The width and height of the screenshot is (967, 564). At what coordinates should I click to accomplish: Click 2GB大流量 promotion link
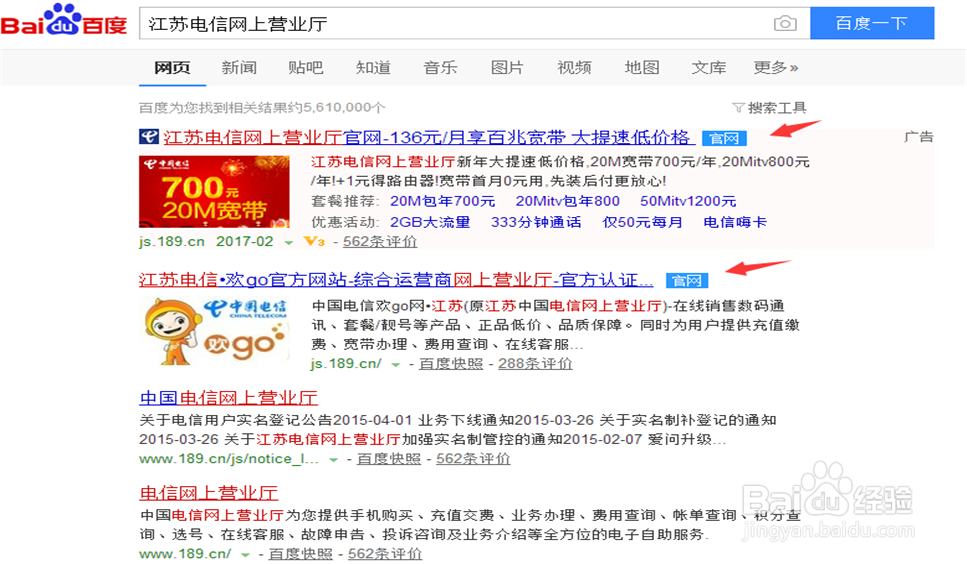coord(430,222)
